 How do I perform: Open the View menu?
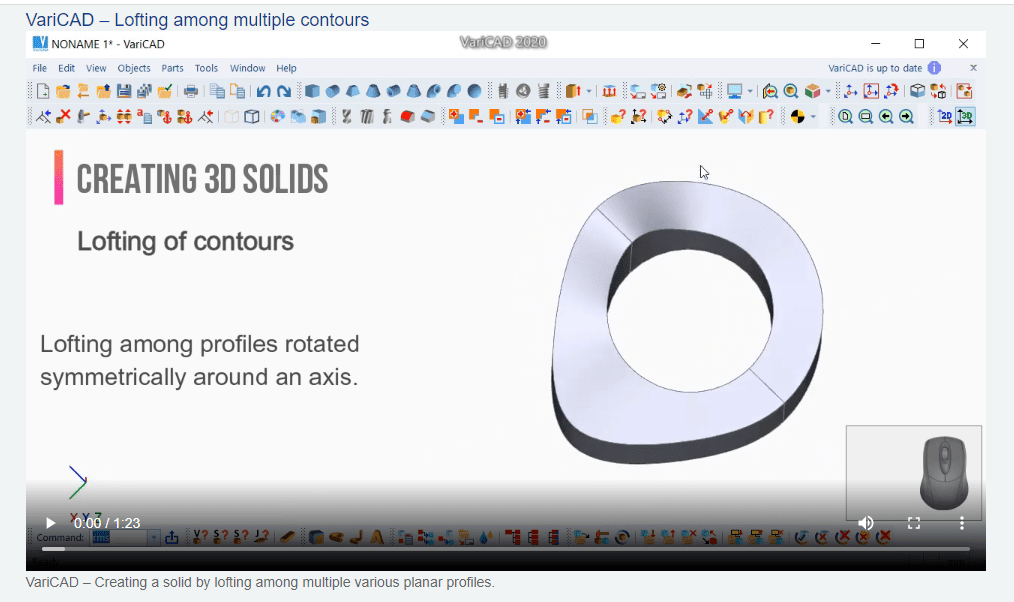[x=96, y=68]
